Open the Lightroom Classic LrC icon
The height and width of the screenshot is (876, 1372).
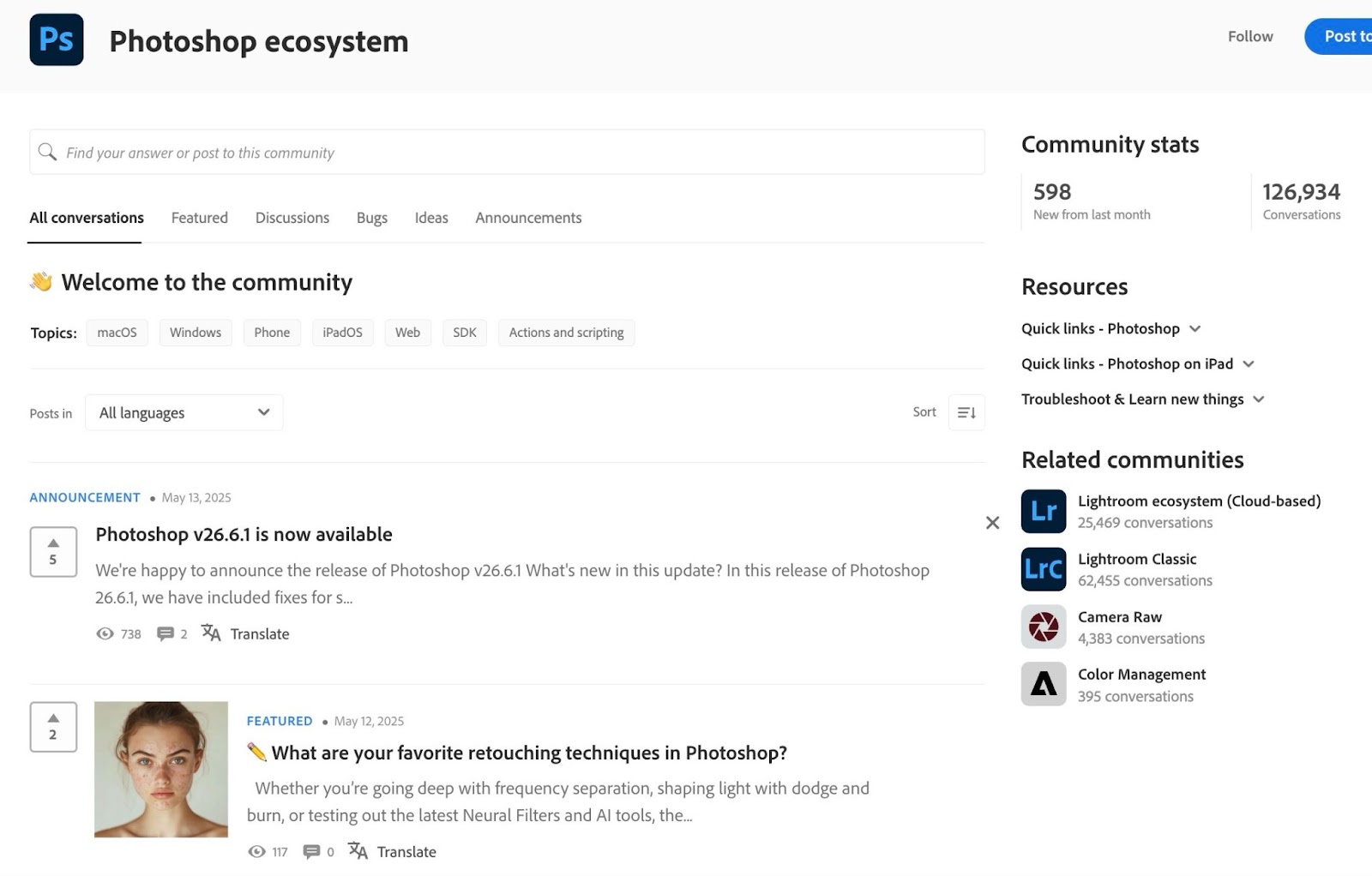1044,569
